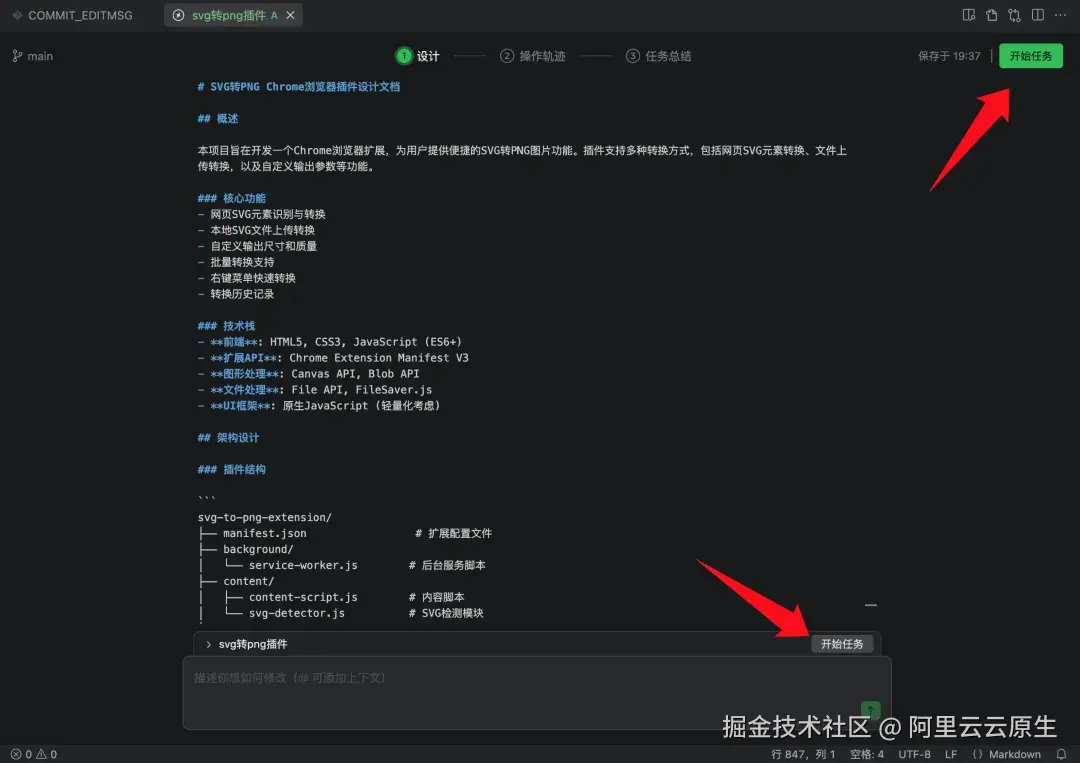The height and width of the screenshot is (763, 1080).
Task: Open the preview icon in the title bar
Action: click(x=969, y=14)
